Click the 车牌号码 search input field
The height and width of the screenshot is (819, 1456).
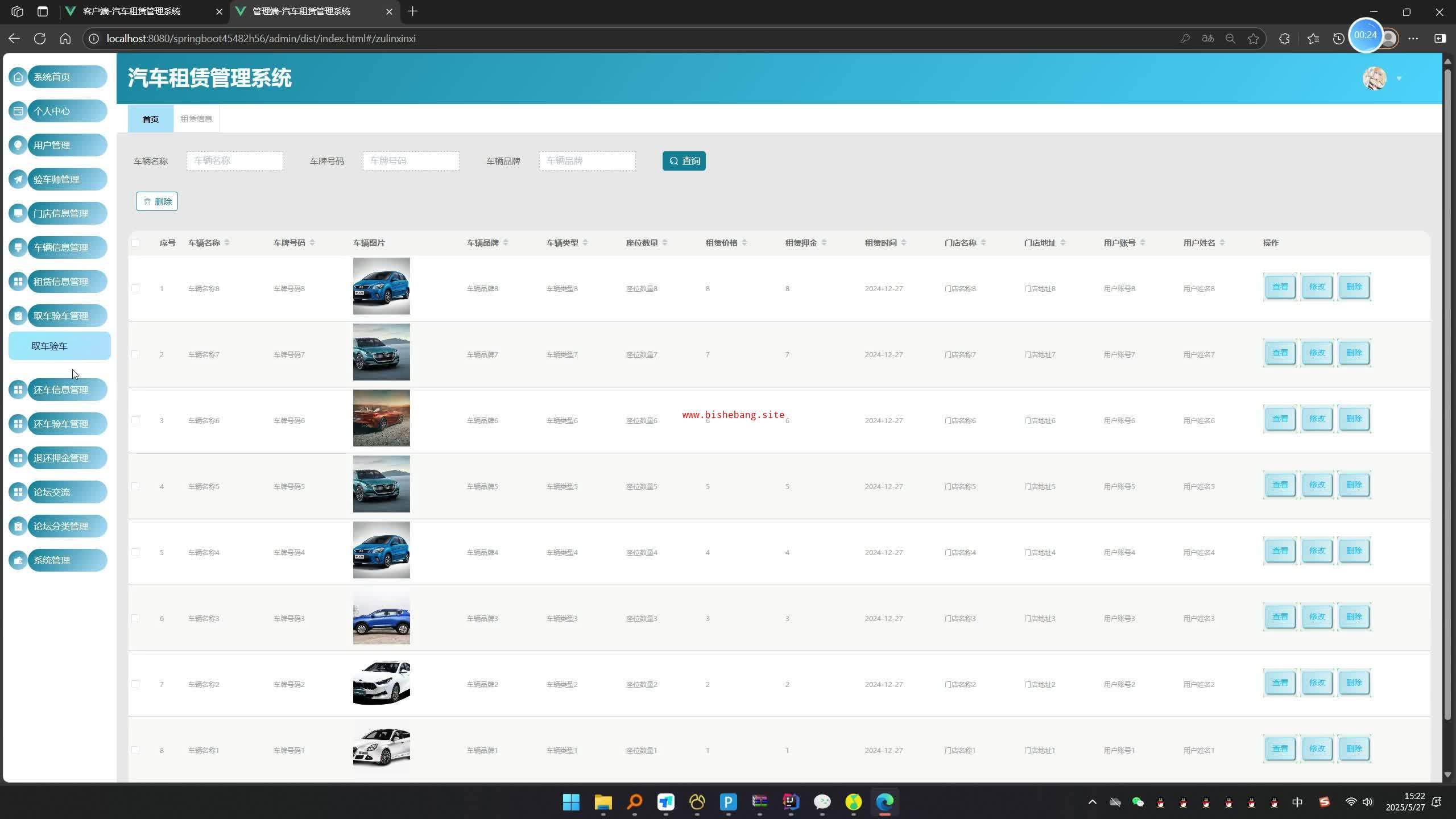pos(411,161)
